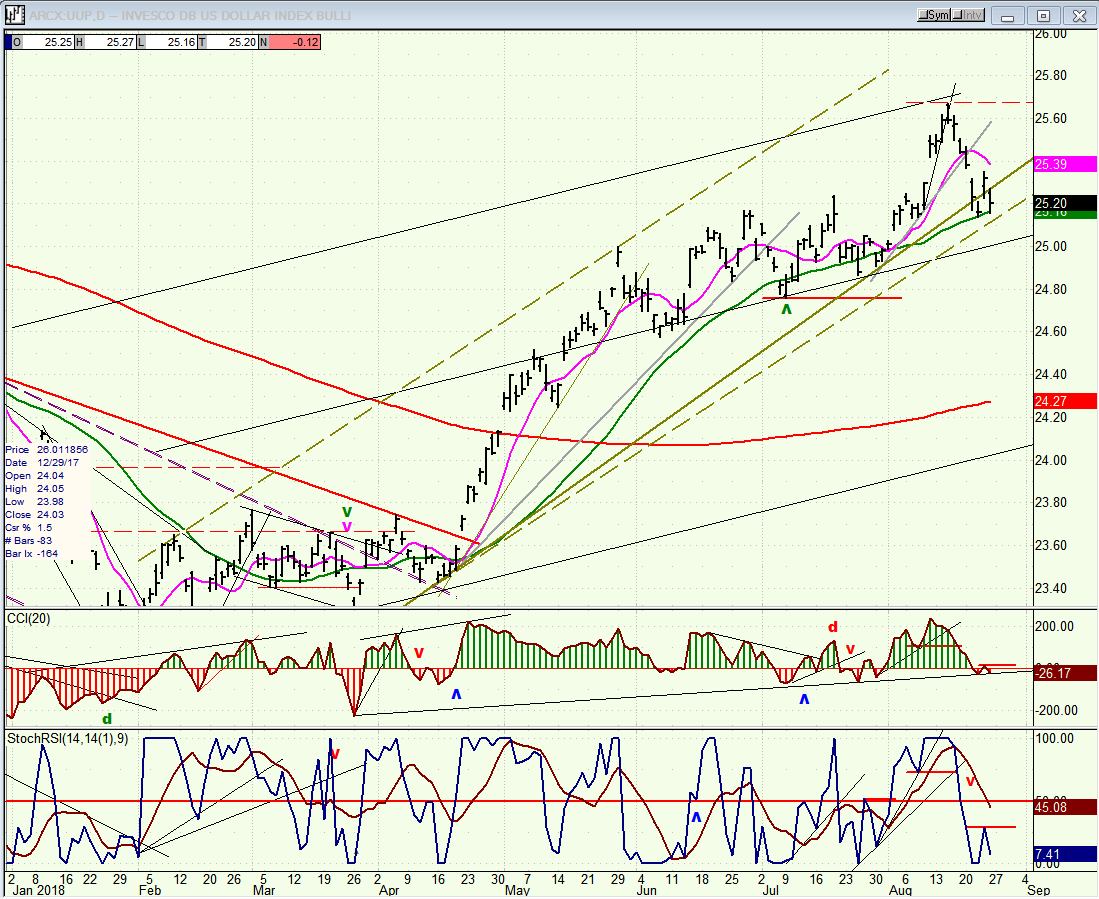Image resolution: width=1099 pixels, height=899 pixels.
Task: Close the UUP chart window
Action: 1079,16
